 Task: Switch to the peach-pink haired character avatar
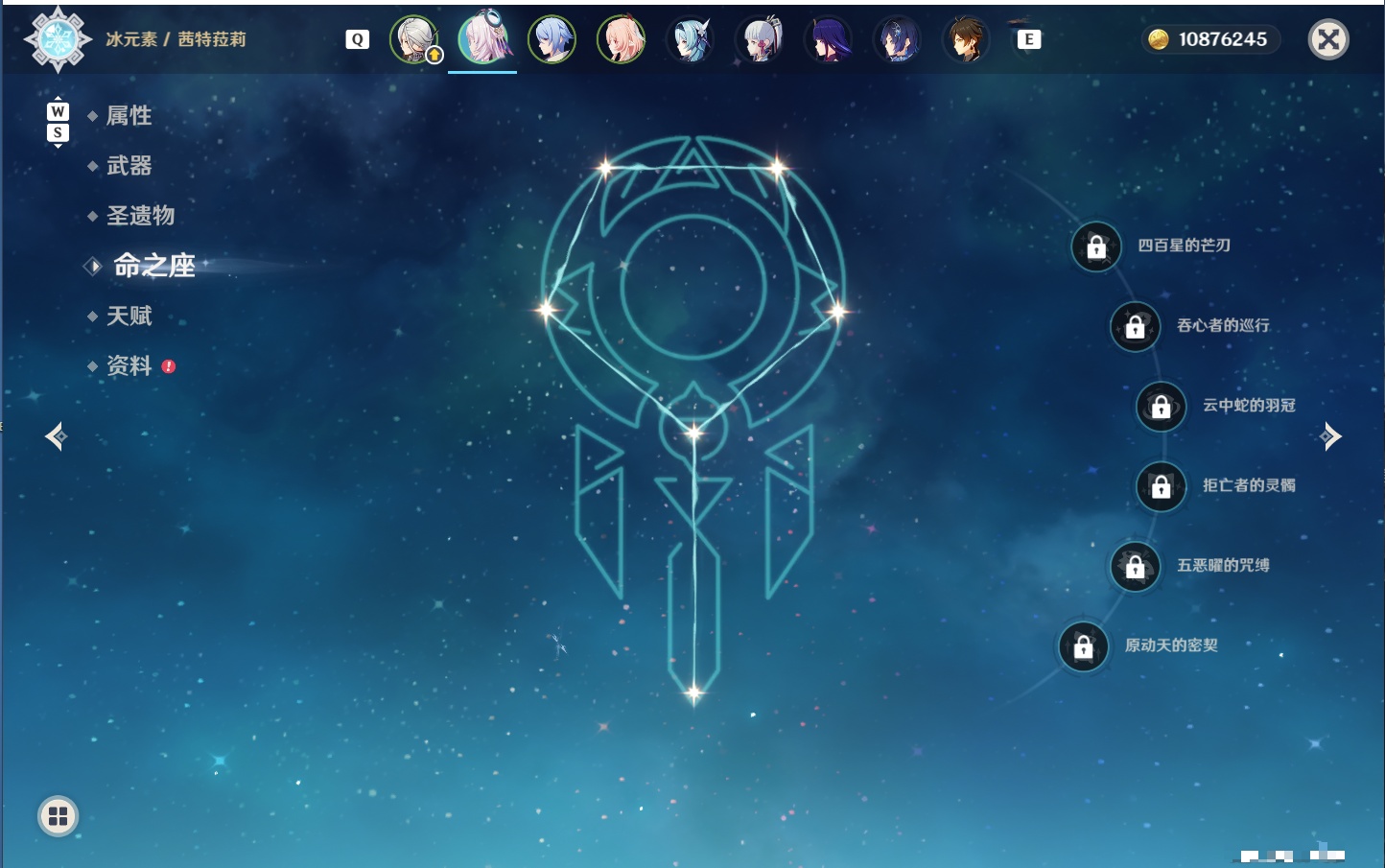coord(622,40)
